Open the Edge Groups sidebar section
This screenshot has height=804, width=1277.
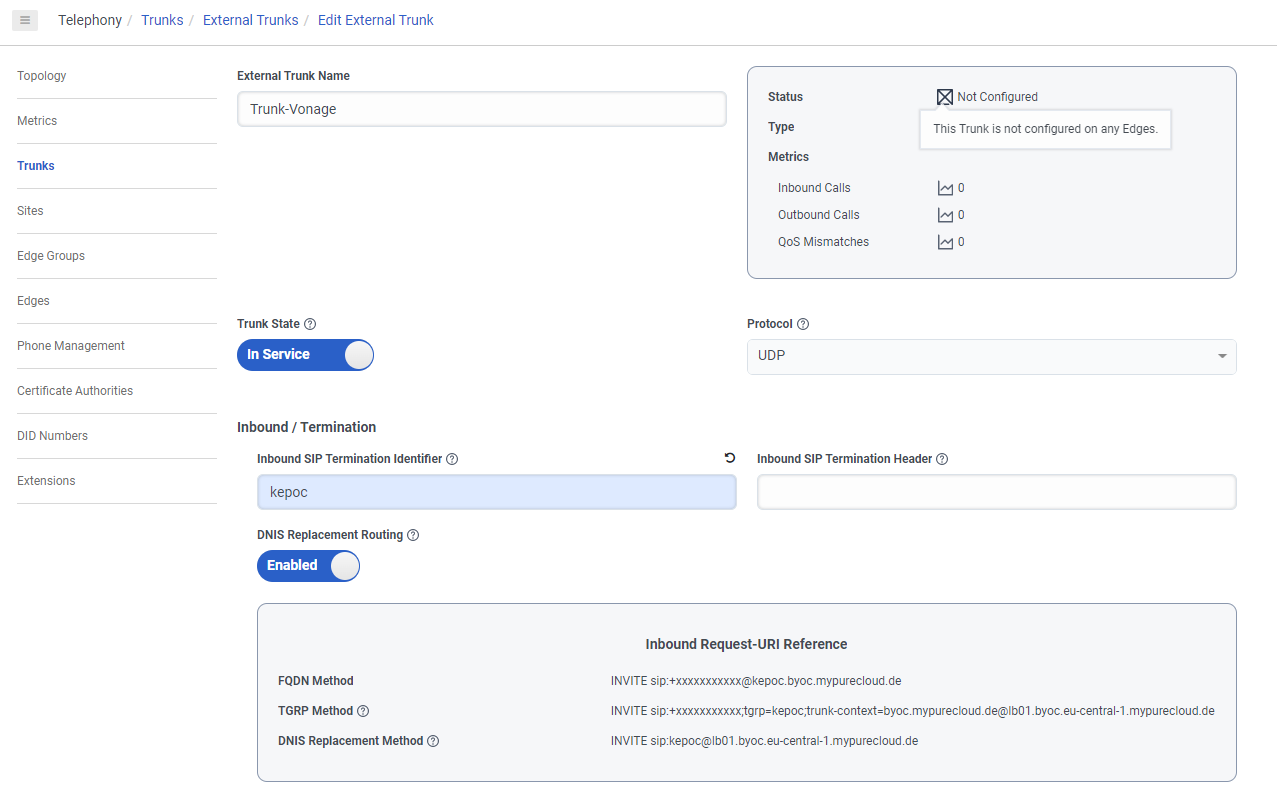click(51, 256)
